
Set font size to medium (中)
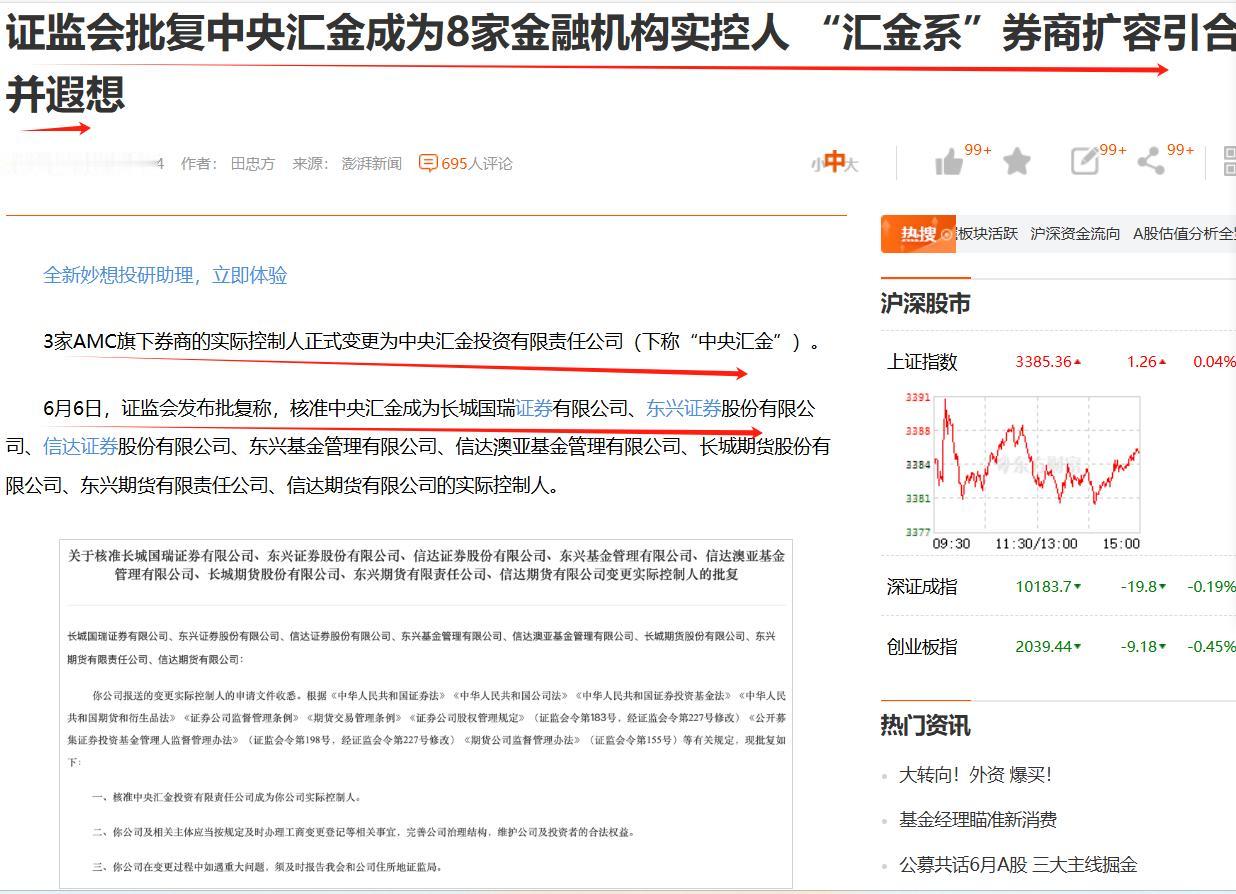click(834, 162)
